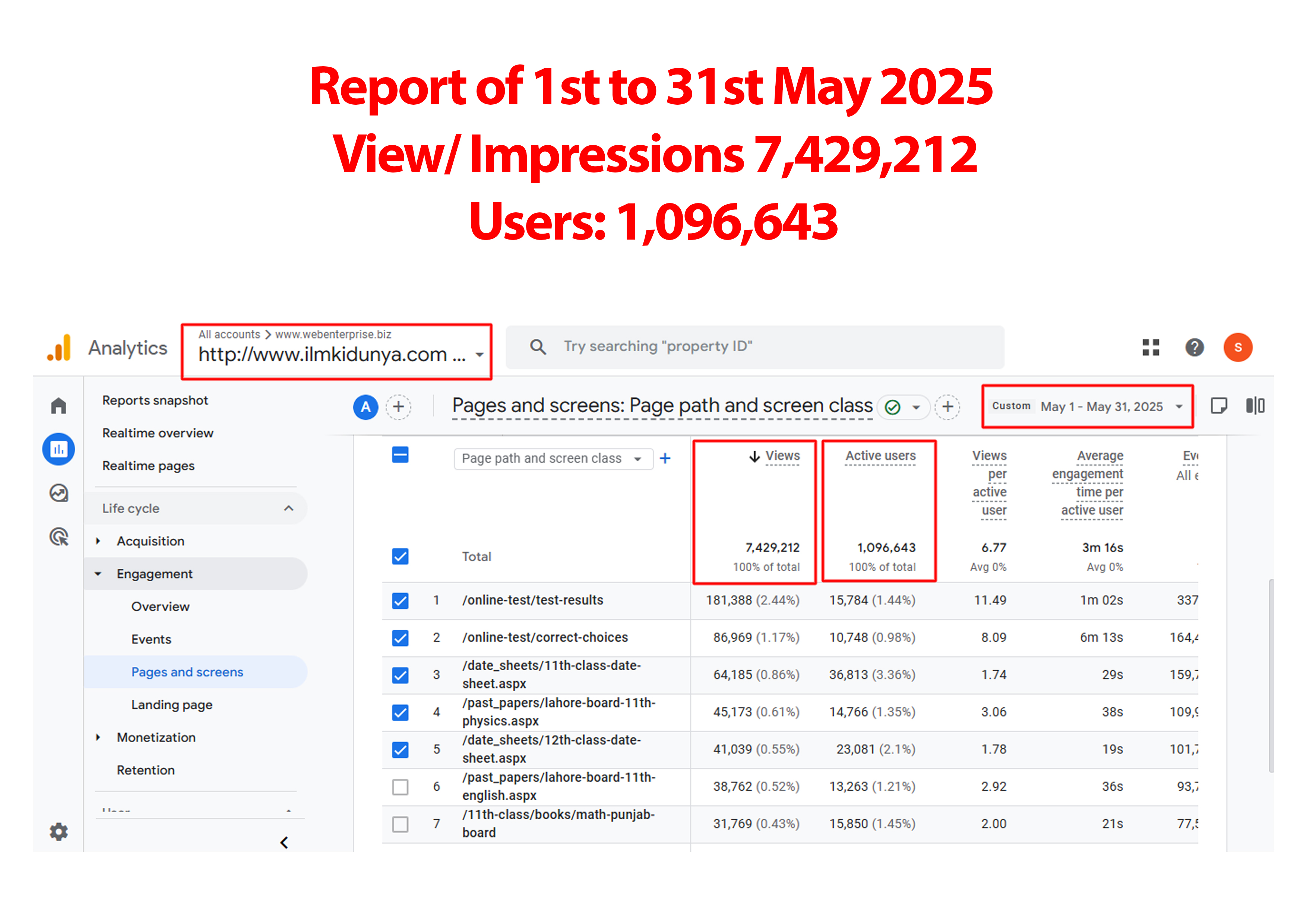Open the Events report

coord(151,639)
